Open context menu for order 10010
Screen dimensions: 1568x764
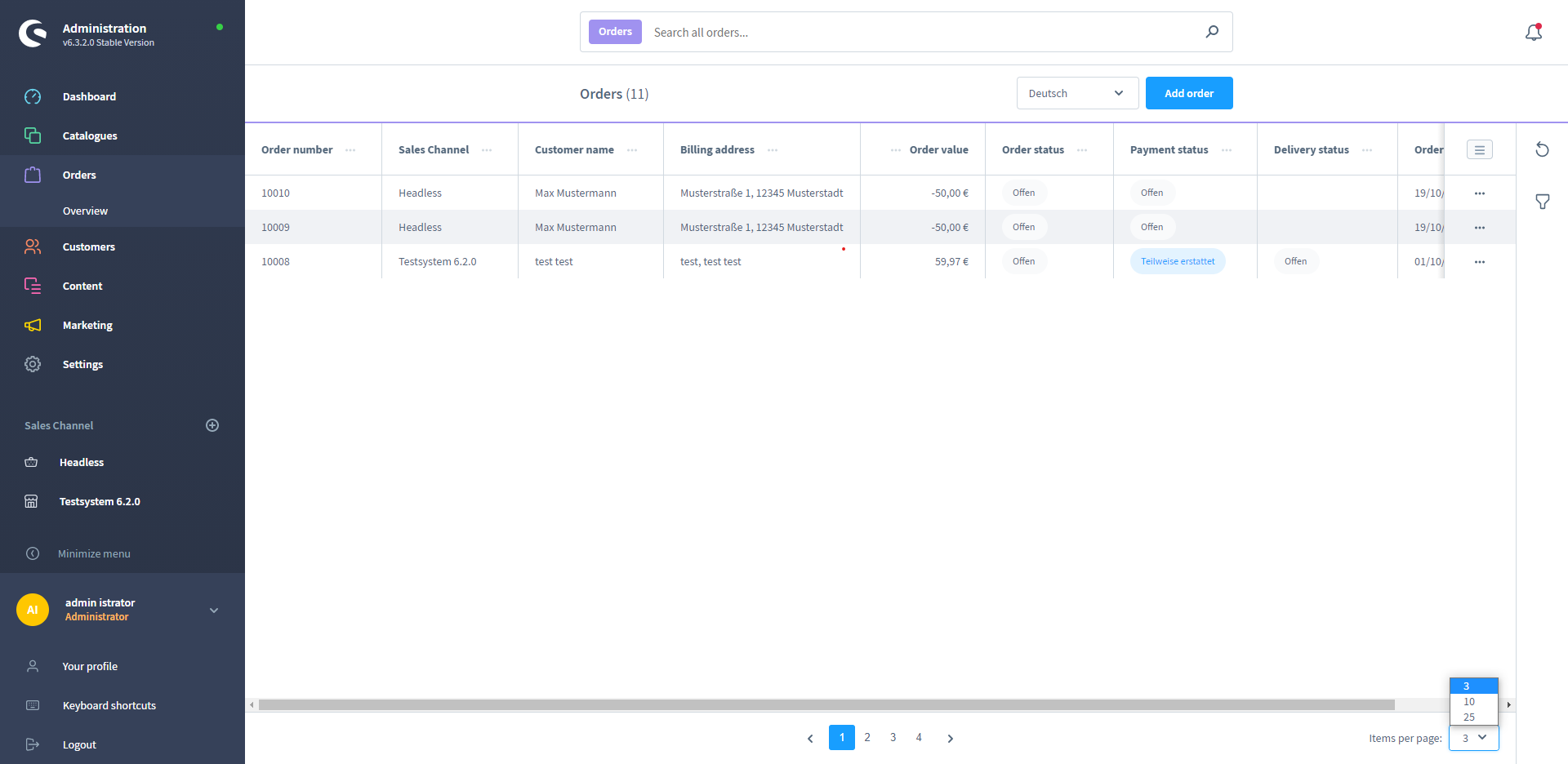point(1479,193)
